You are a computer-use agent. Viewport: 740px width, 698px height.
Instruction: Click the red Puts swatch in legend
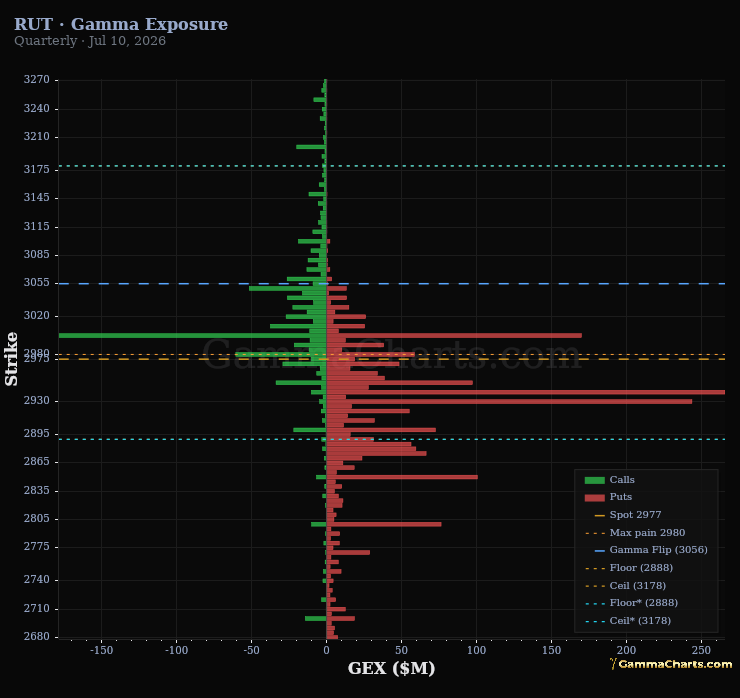(594, 497)
